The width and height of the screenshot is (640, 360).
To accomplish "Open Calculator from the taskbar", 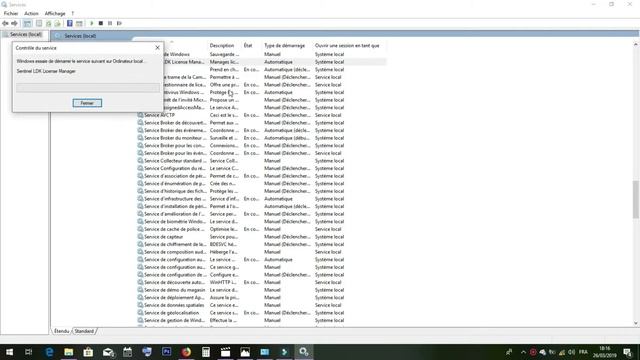I will pos(206,352).
